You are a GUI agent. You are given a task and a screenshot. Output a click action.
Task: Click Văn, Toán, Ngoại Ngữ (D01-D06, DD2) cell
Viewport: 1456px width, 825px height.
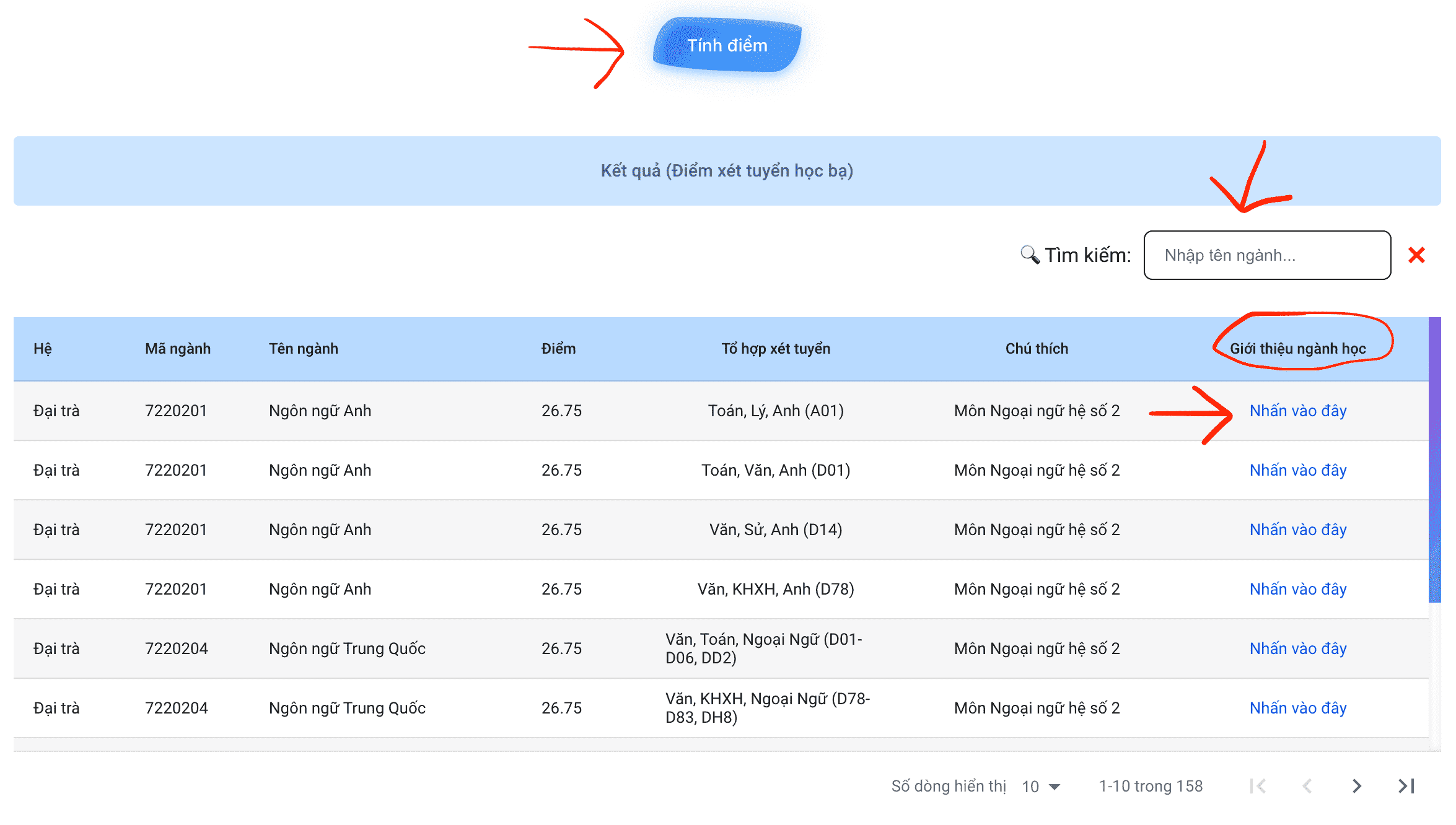[x=764, y=648]
